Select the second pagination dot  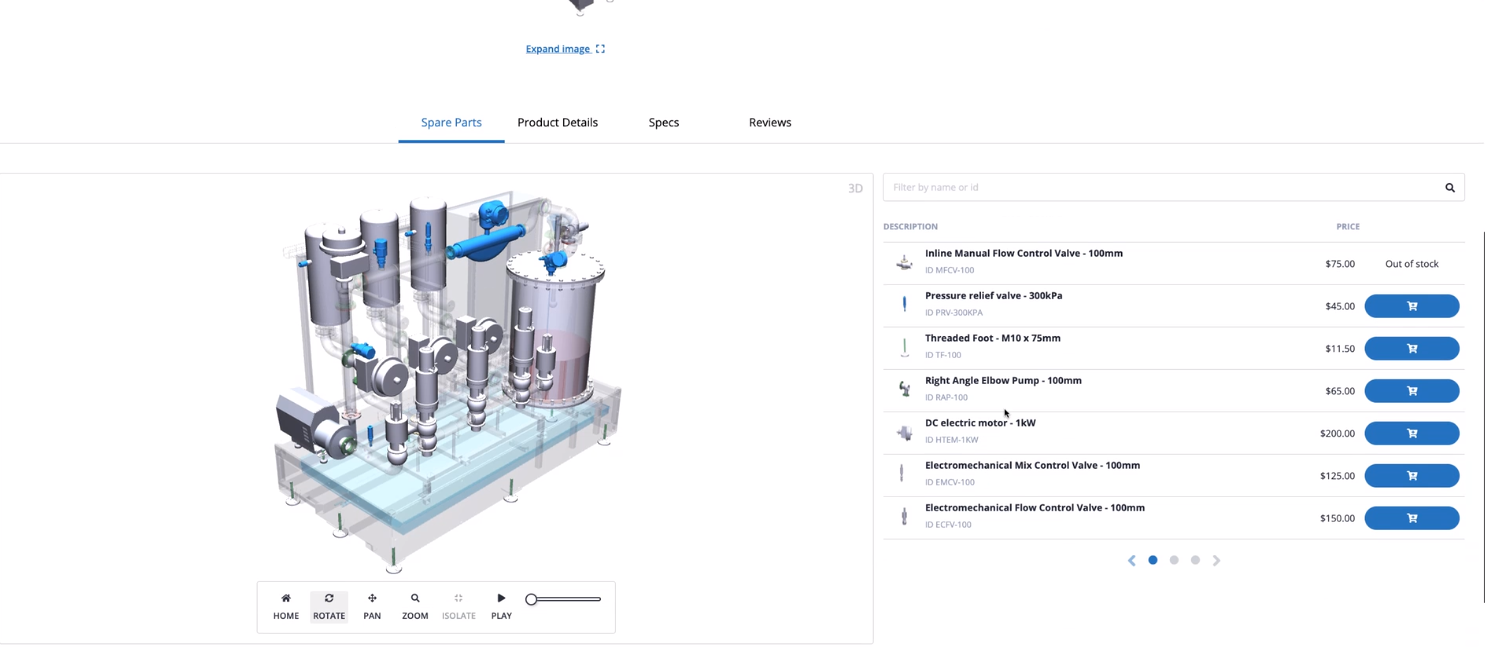pyautogui.click(x=1174, y=560)
